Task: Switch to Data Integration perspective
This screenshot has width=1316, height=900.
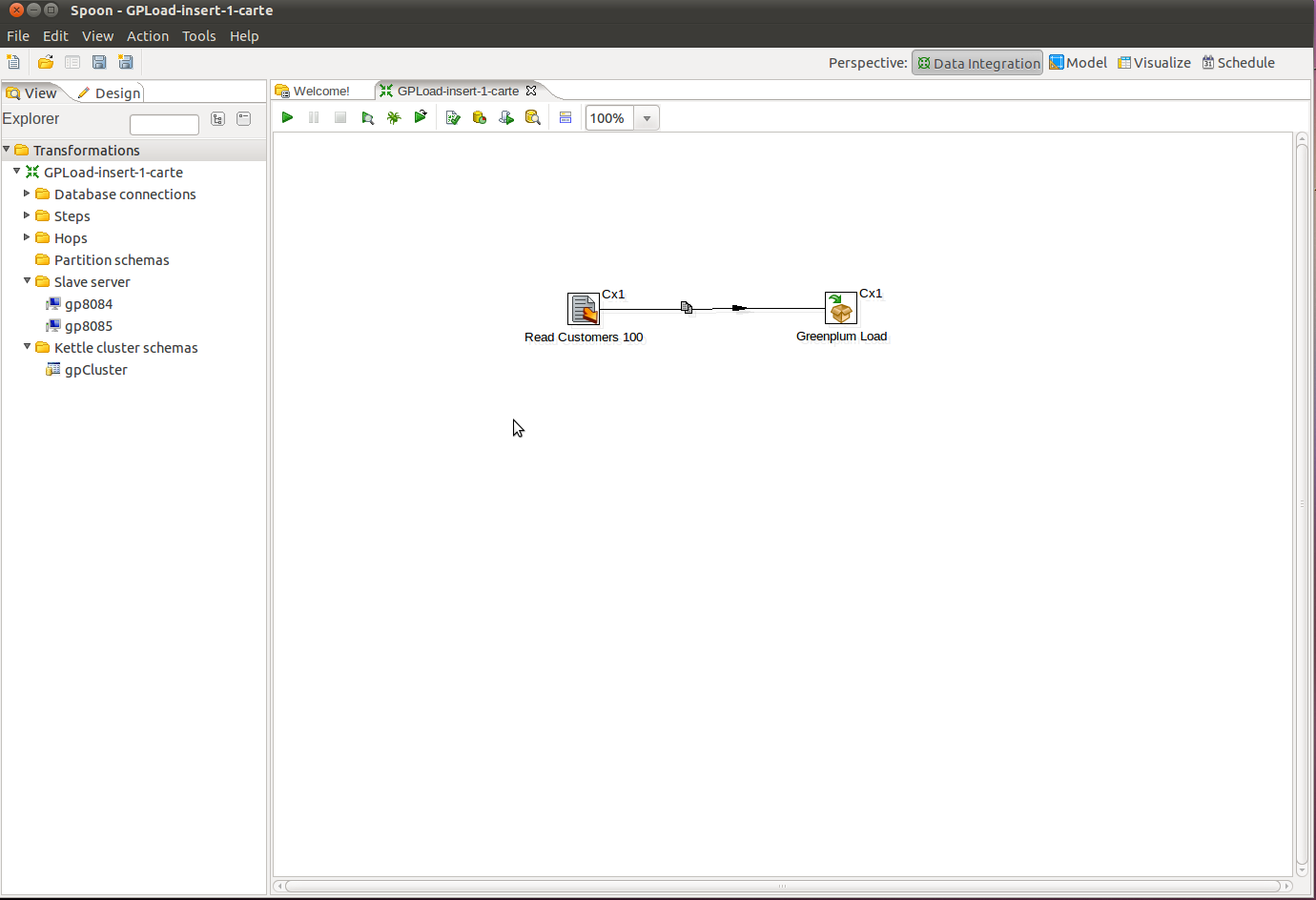Action: coord(977,63)
